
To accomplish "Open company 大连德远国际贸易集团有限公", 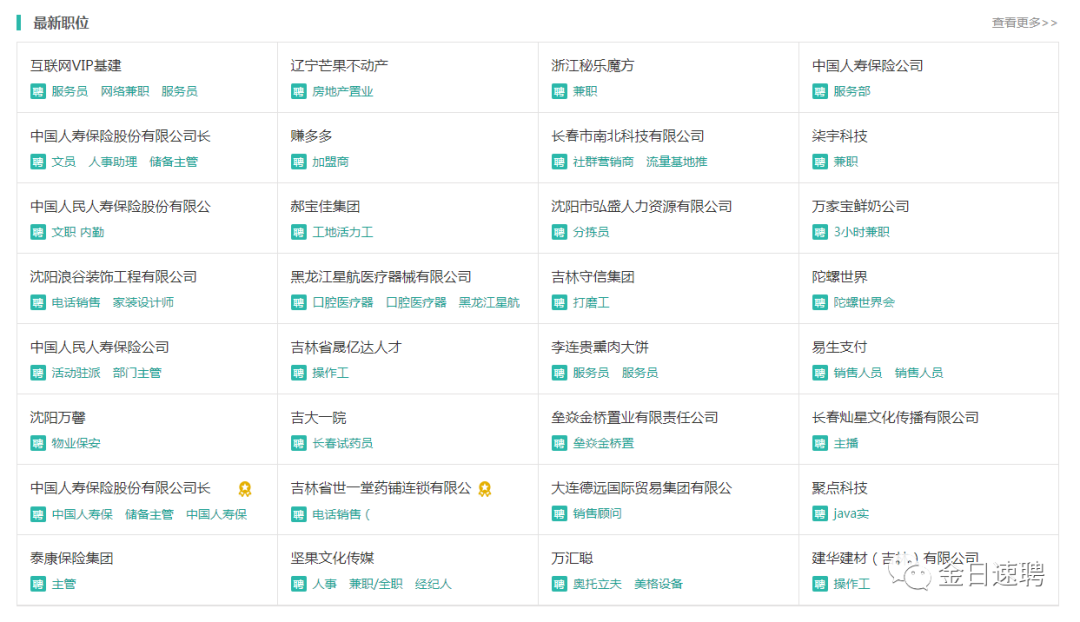I will coord(641,488).
